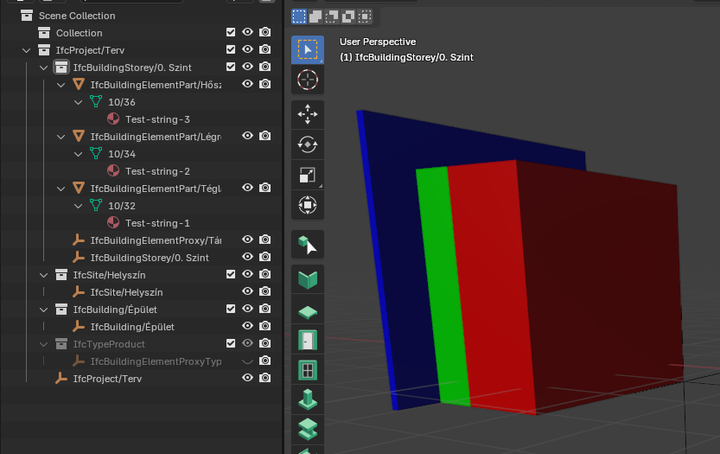
Task: Activate the green Slab tool
Action: (x=307, y=312)
